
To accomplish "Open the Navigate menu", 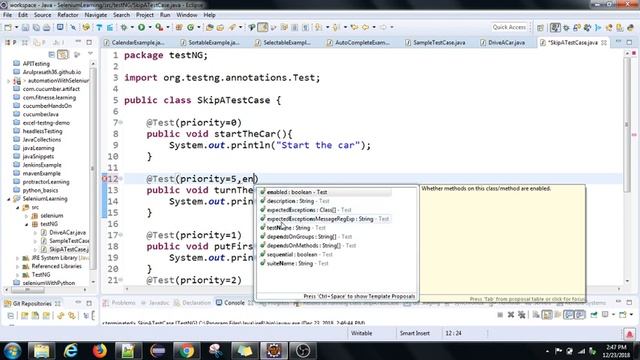I will click(96, 15).
